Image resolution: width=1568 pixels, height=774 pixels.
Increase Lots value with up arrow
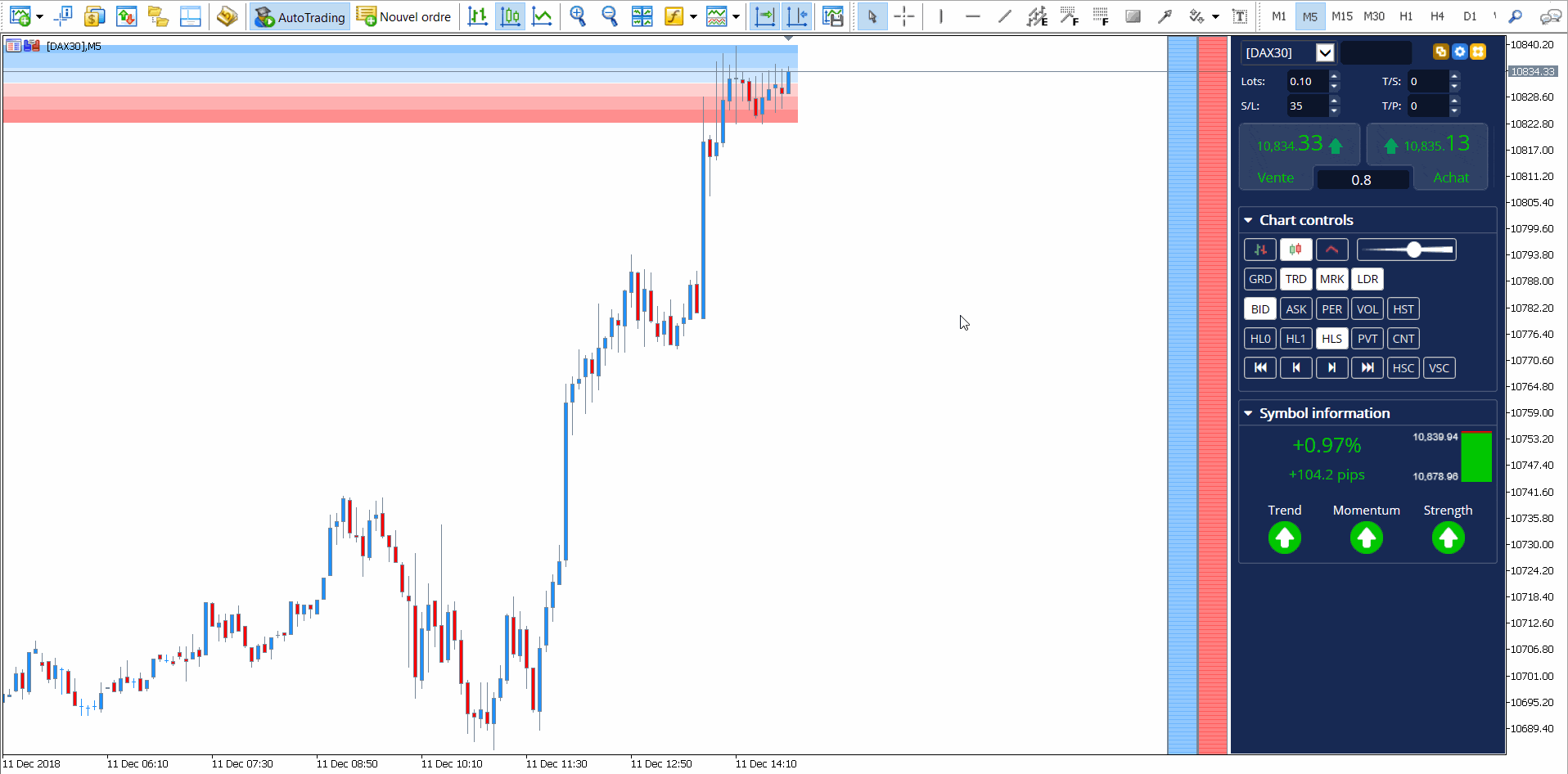1335,76
